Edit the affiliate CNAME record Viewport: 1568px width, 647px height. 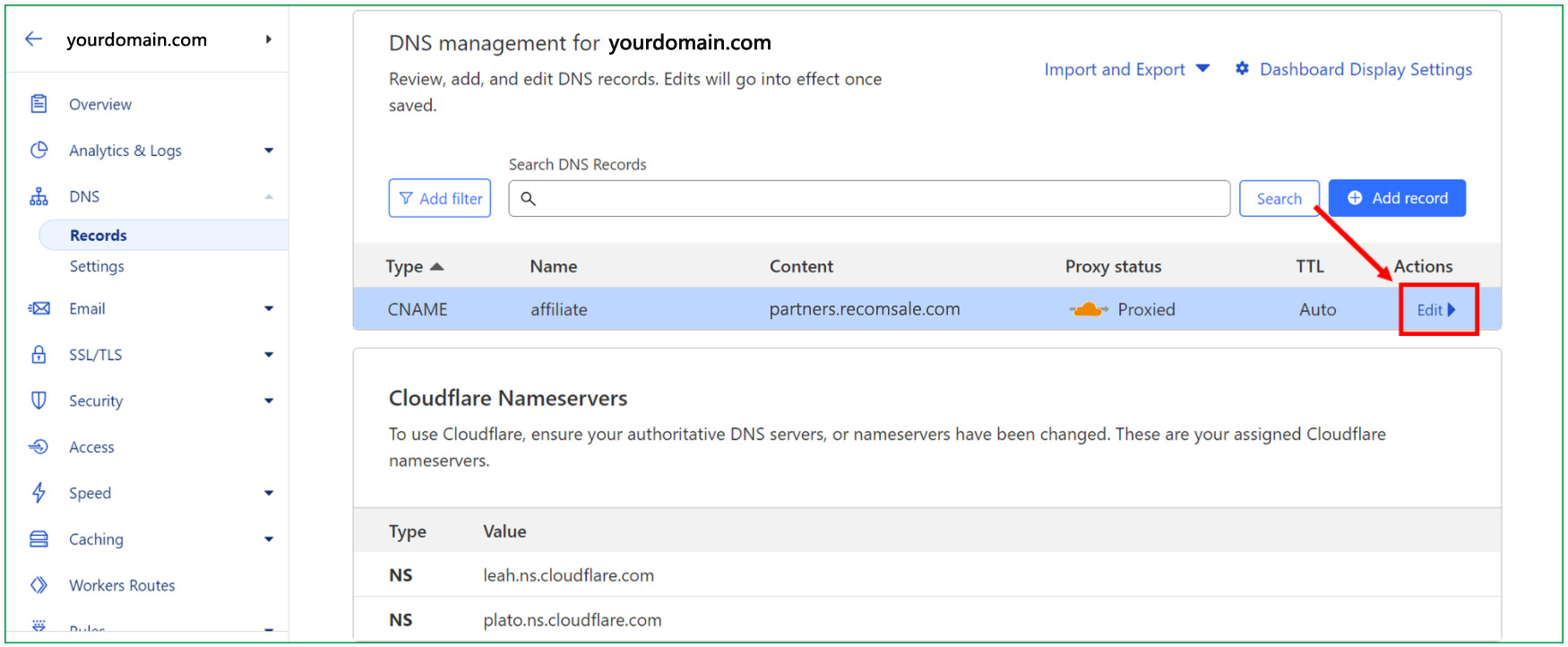pyautogui.click(x=1435, y=310)
